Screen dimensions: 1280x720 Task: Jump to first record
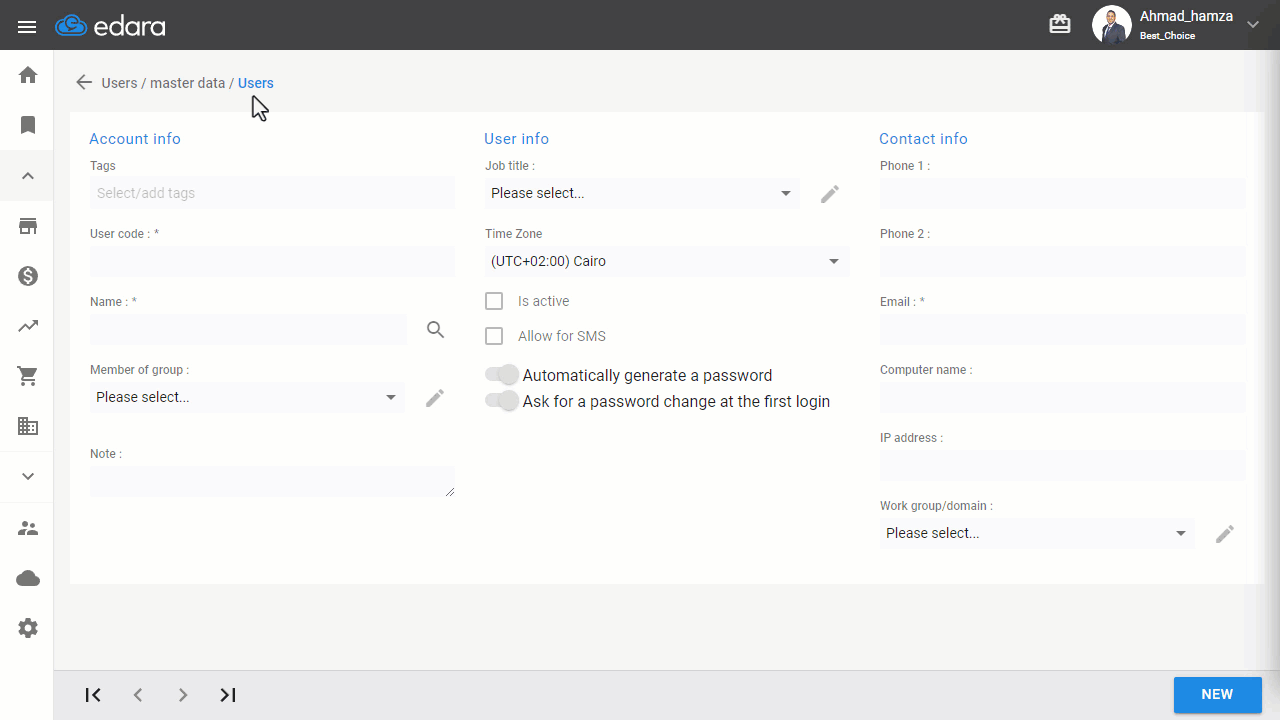pyautogui.click(x=93, y=695)
